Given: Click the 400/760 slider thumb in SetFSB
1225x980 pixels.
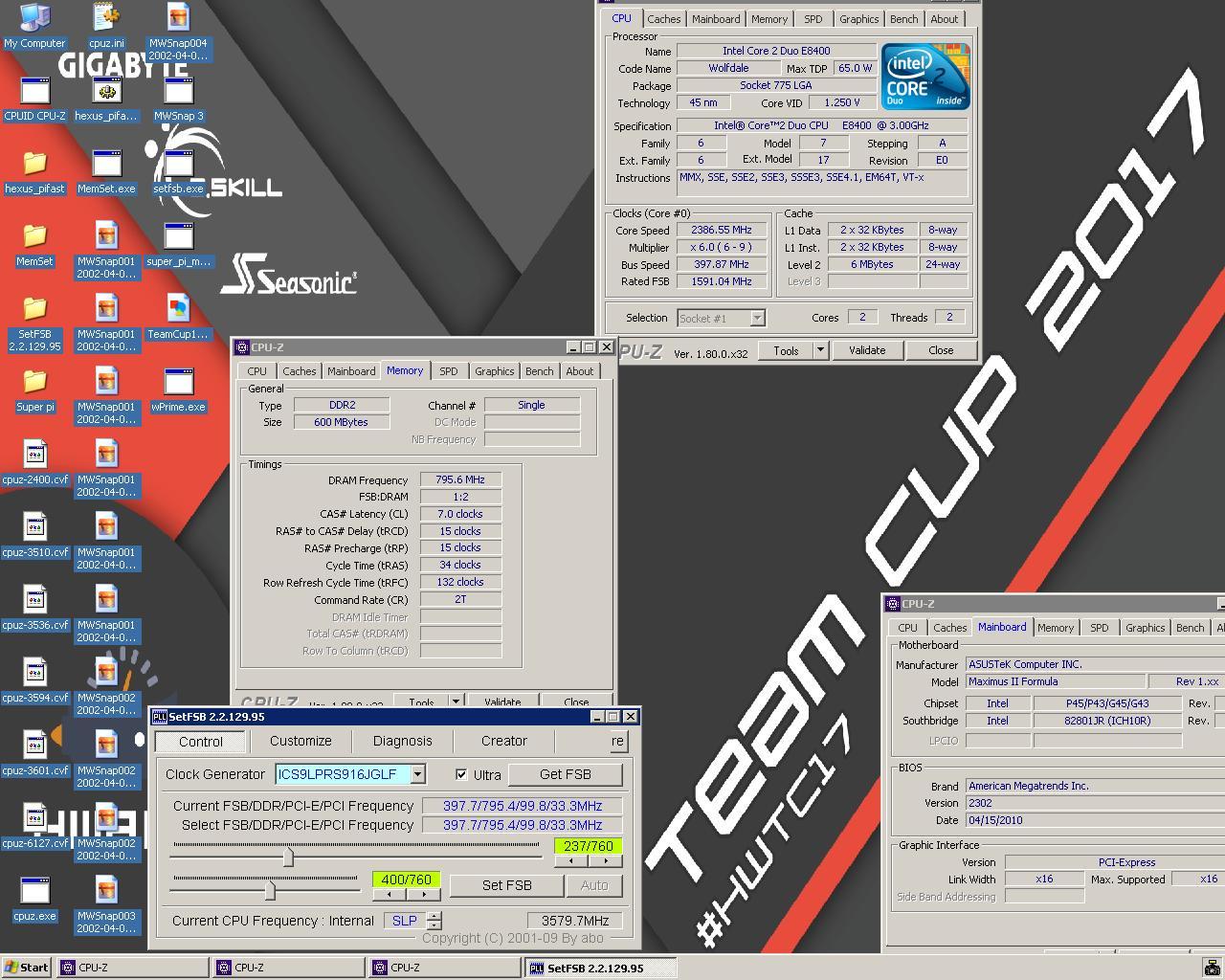Looking at the screenshot, I should [270, 890].
